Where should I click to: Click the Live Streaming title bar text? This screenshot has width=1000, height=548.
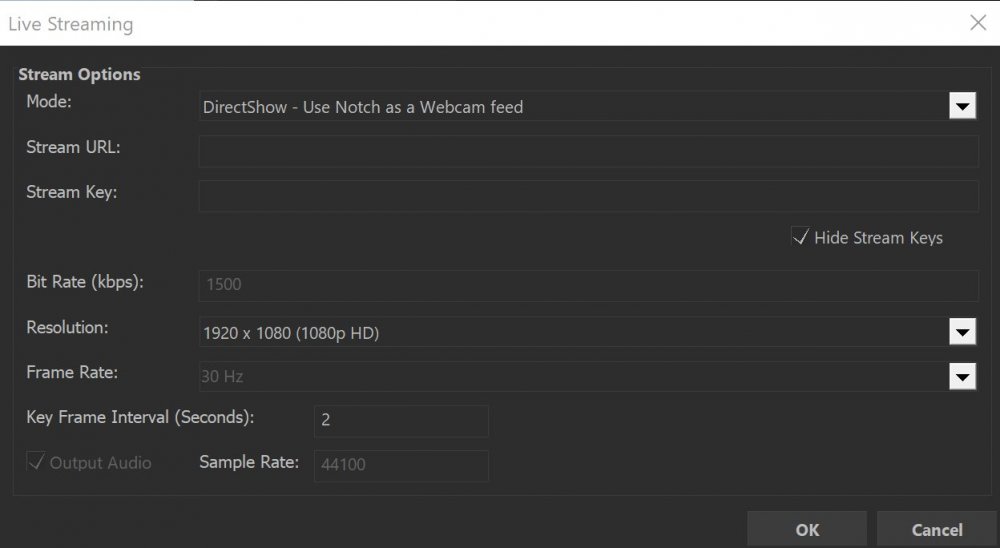tap(70, 24)
